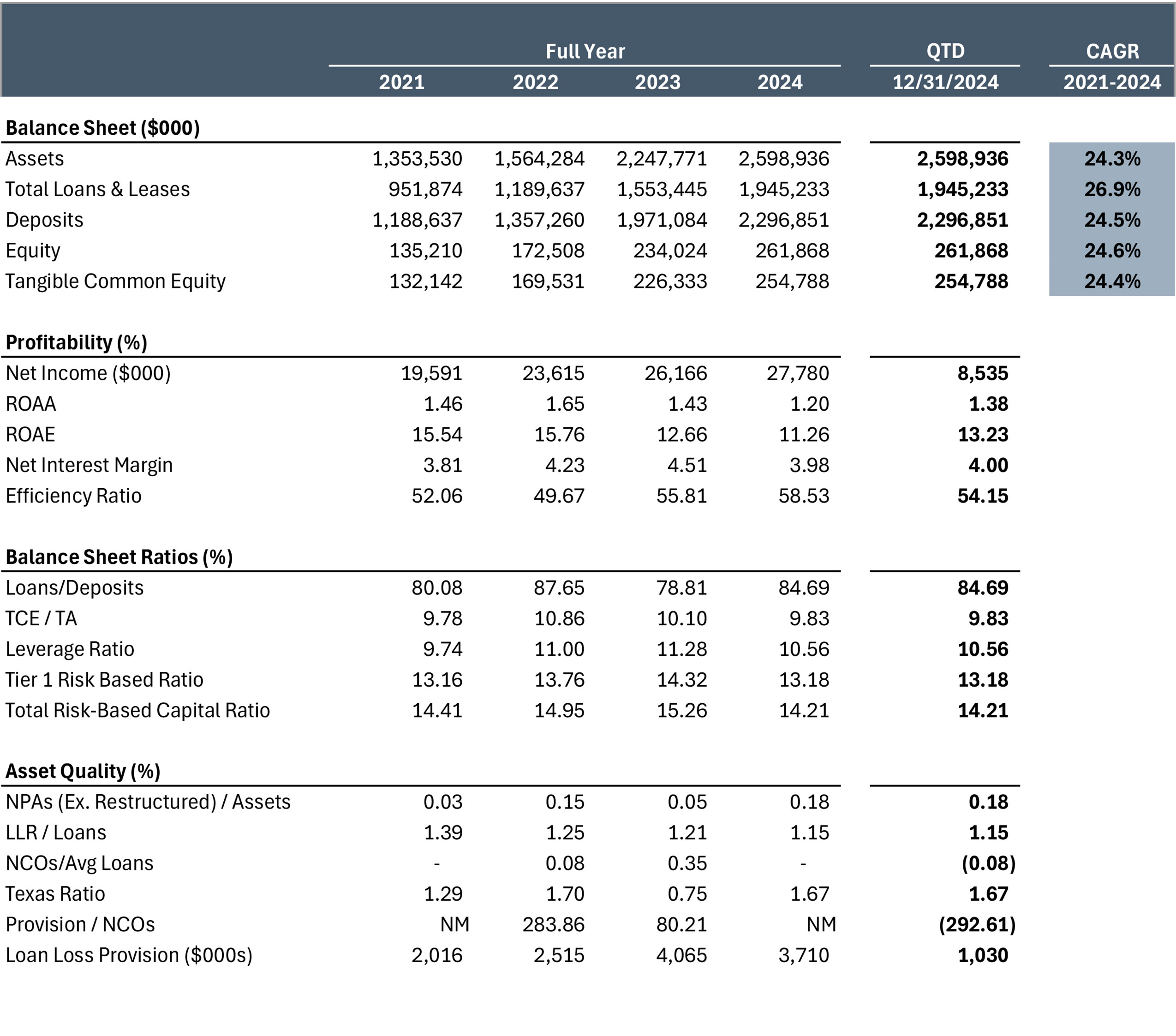Click the Tier 1 Risk Based Ratio label
This screenshot has height=1036, width=1176.
click(x=104, y=679)
